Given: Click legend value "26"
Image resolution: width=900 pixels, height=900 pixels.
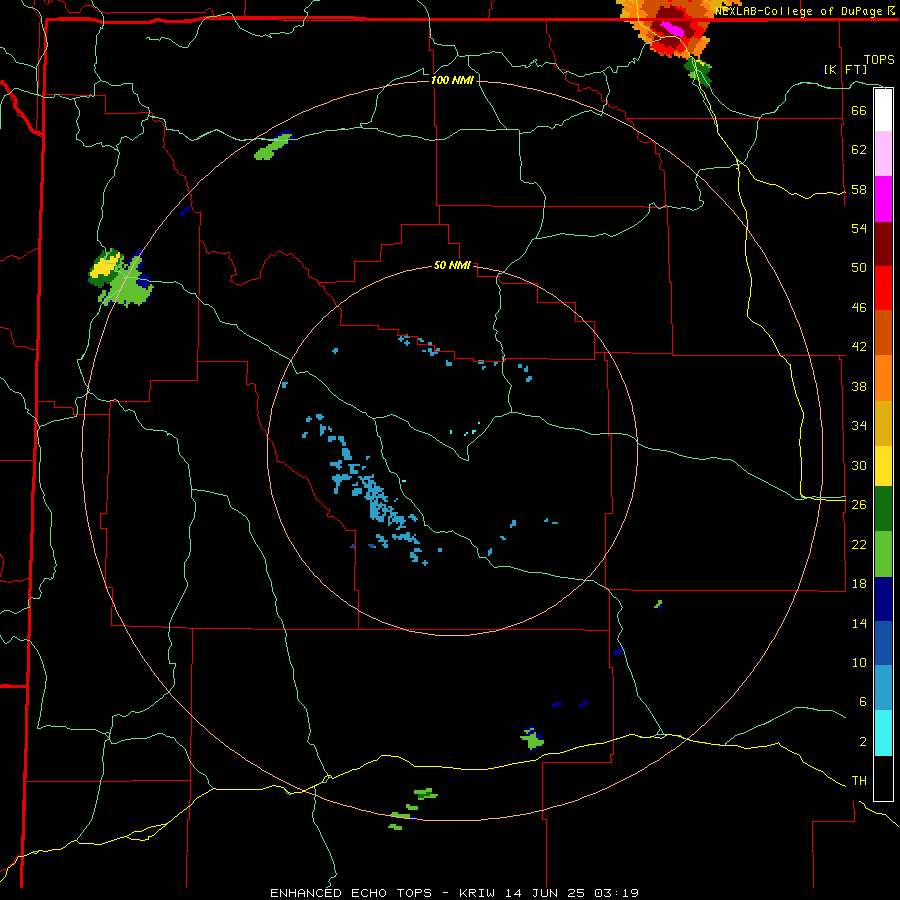Looking at the screenshot, I should (x=859, y=505).
